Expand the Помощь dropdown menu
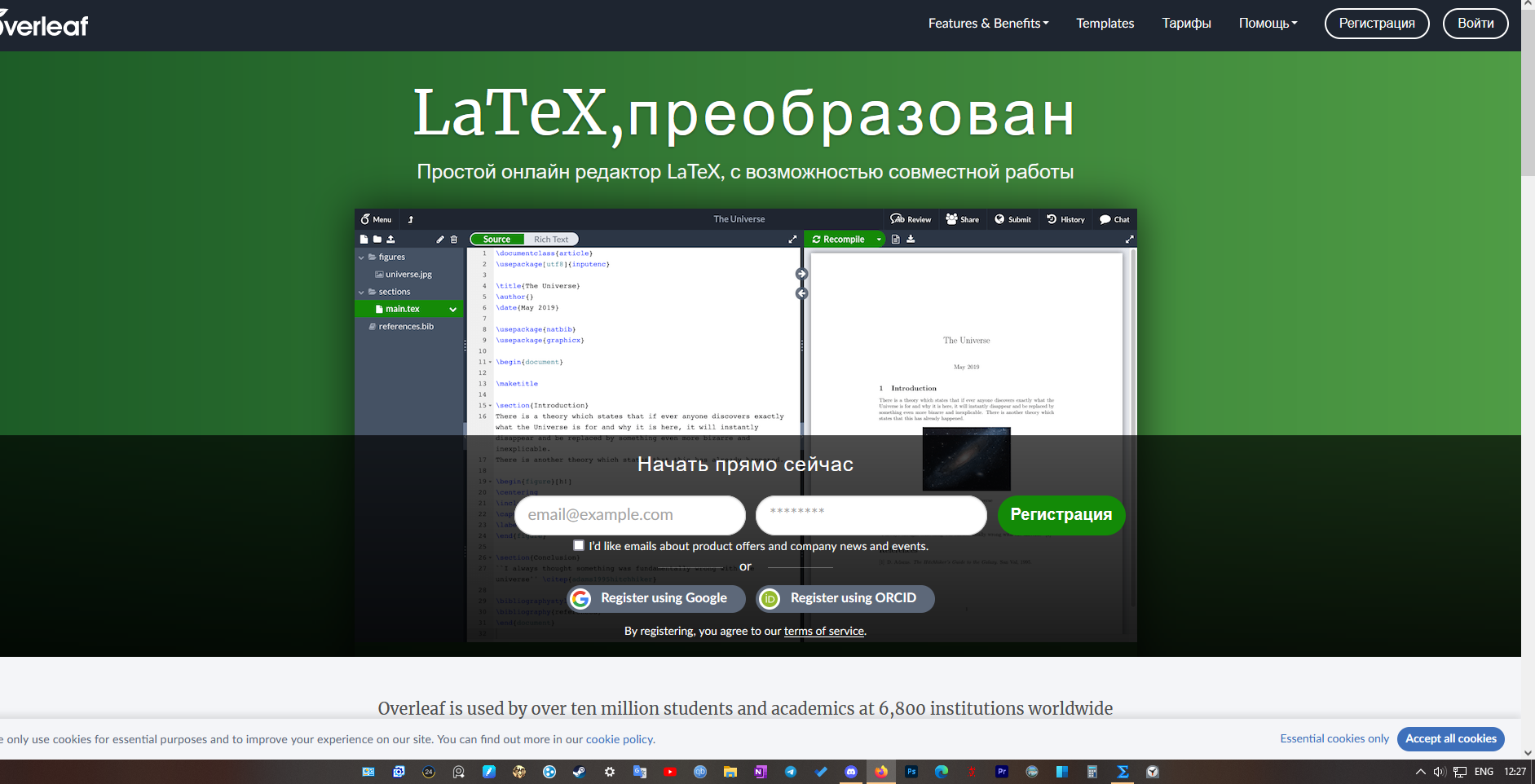 click(x=1268, y=24)
